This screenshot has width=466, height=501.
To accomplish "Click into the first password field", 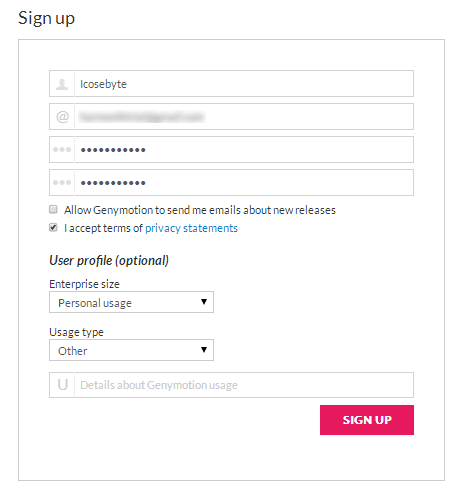I will click(x=244, y=150).
